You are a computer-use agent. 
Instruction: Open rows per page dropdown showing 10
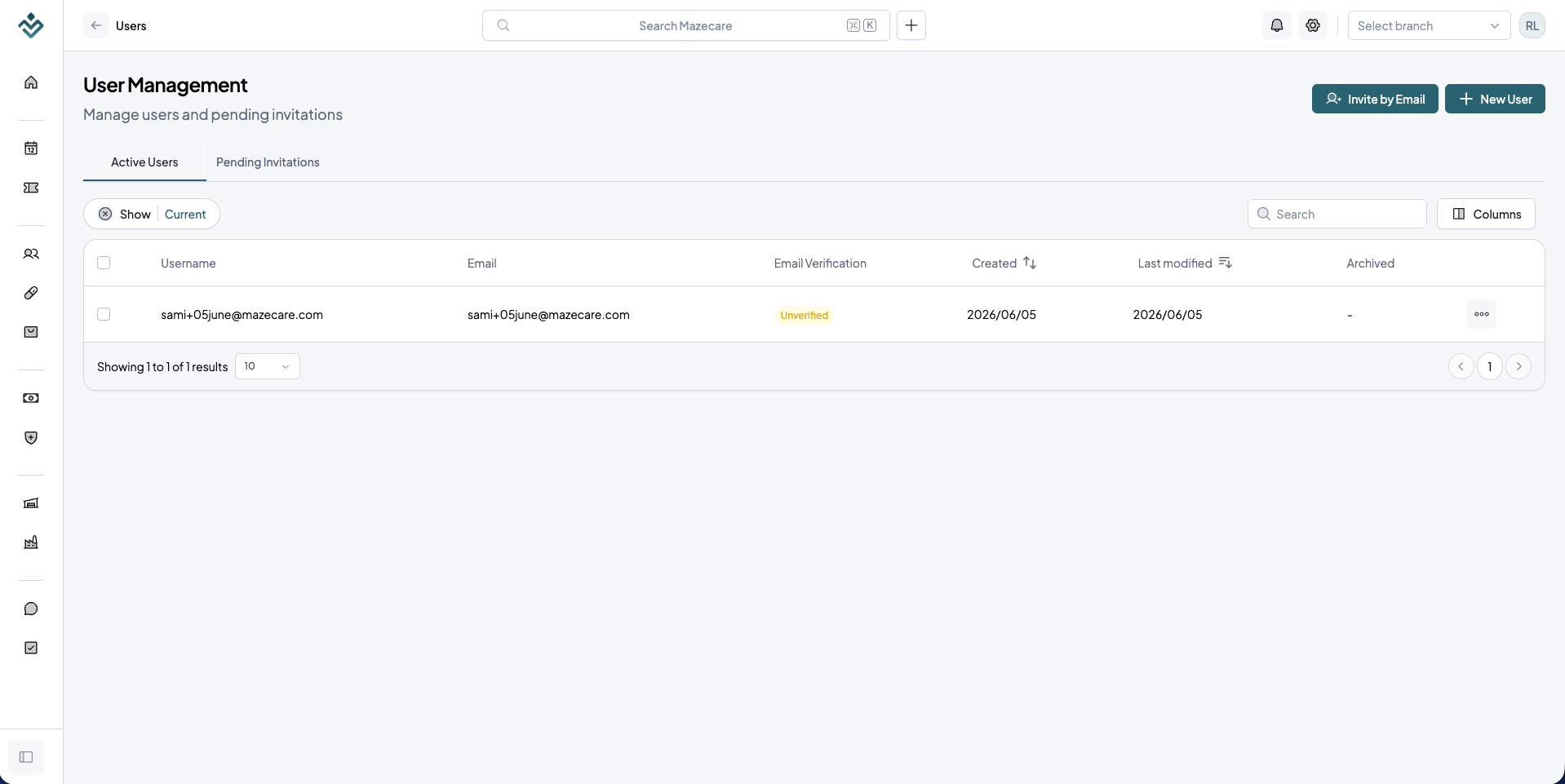pyautogui.click(x=268, y=366)
